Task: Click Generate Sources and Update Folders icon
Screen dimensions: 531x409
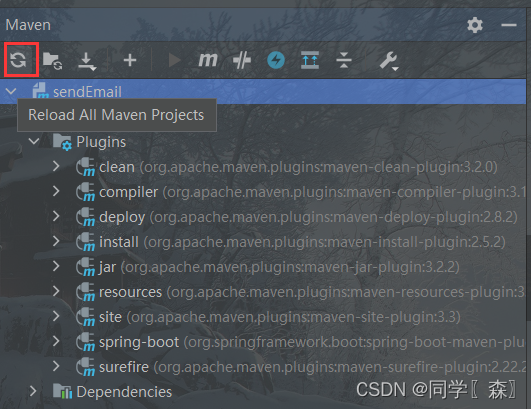Action: pyautogui.click(x=52, y=61)
